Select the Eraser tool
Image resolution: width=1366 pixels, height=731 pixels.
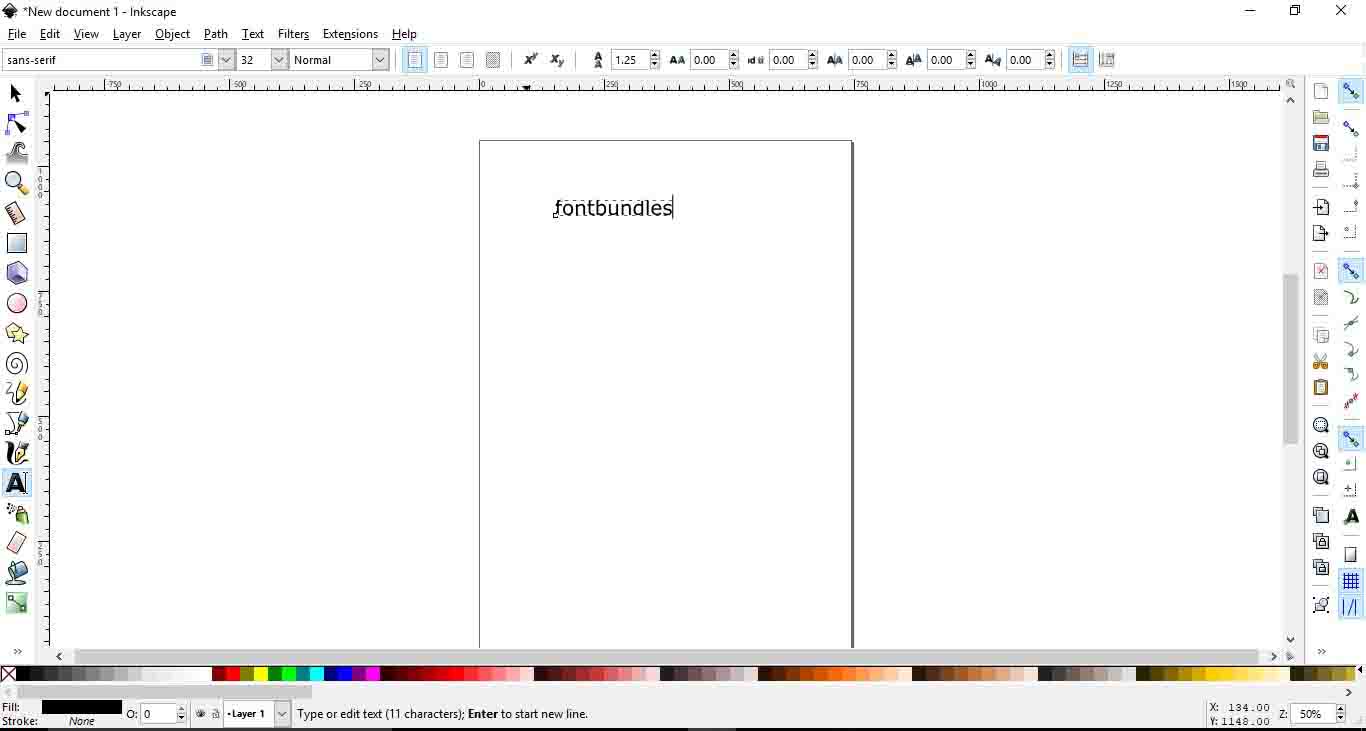16,543
